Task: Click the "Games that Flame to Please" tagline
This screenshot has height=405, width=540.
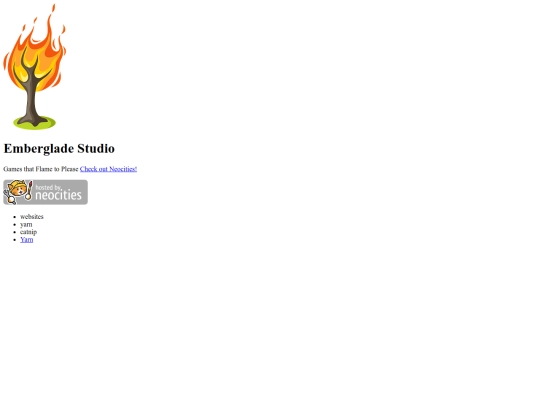Action: (x=41, y=169)
